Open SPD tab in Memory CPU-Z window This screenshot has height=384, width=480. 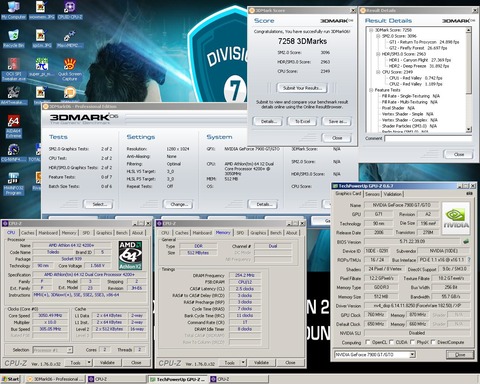pos(240,233)
